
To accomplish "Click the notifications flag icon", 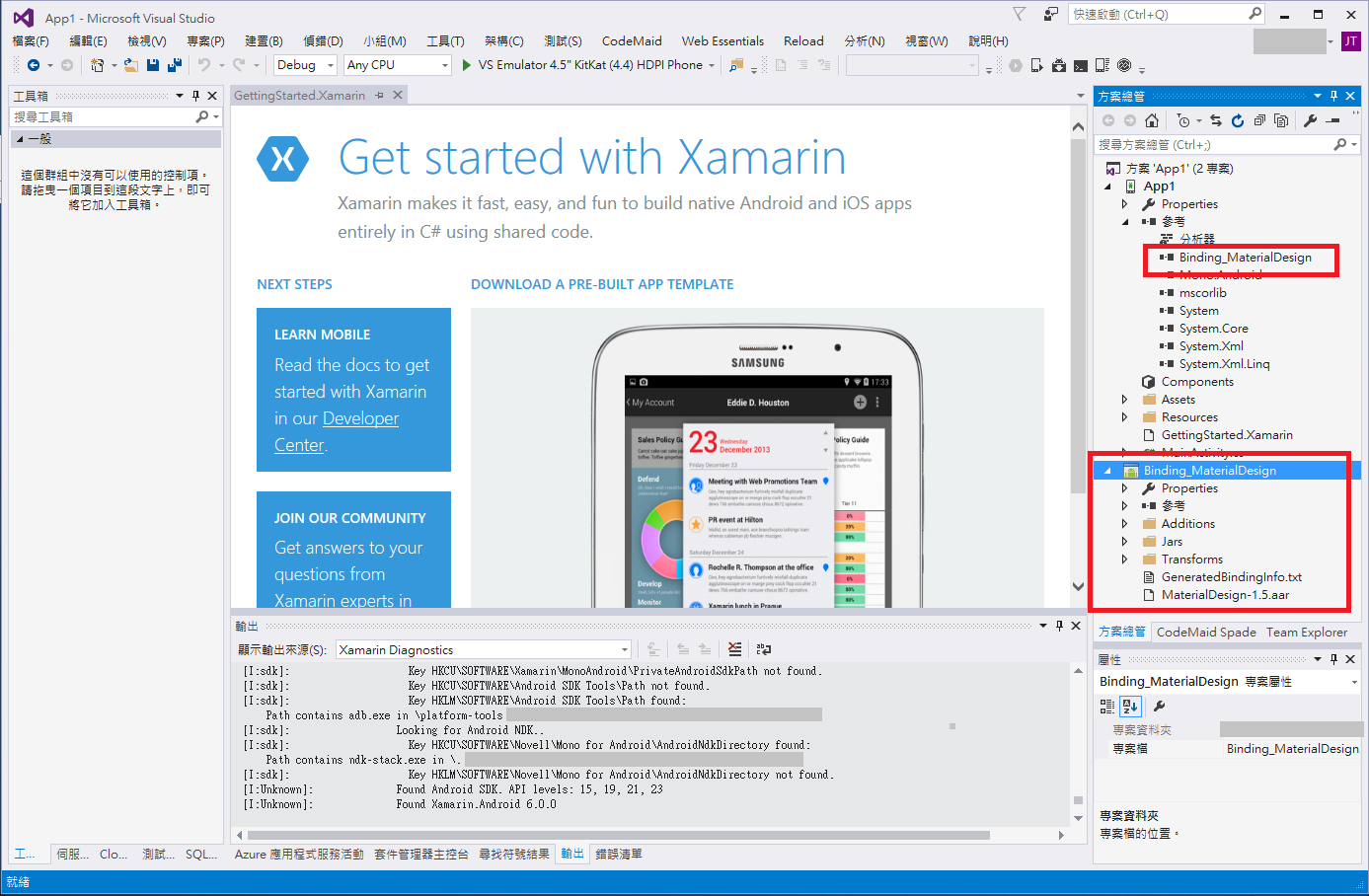I will [1020, 14].
